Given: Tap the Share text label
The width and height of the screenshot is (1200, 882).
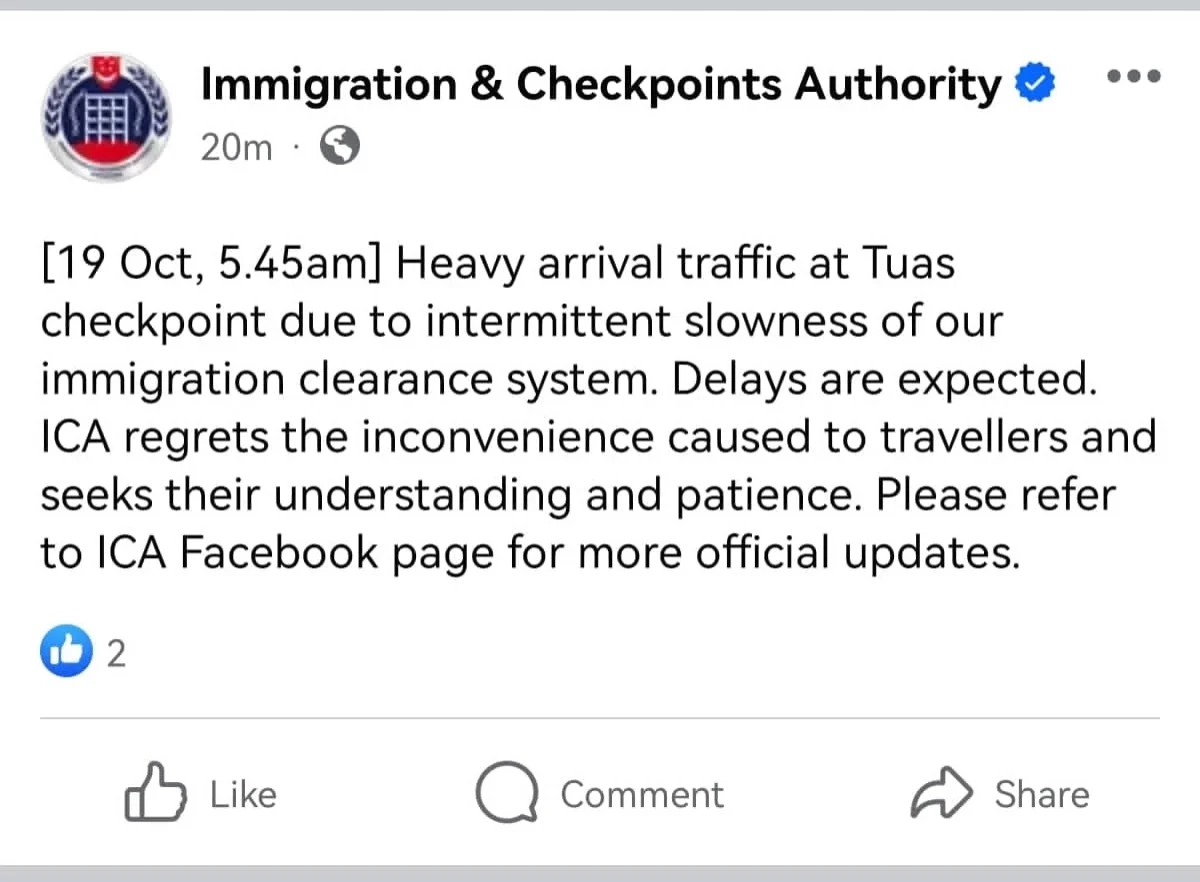Looking at the screenshot, I should pyautogui.click(x=1041, y=795).
